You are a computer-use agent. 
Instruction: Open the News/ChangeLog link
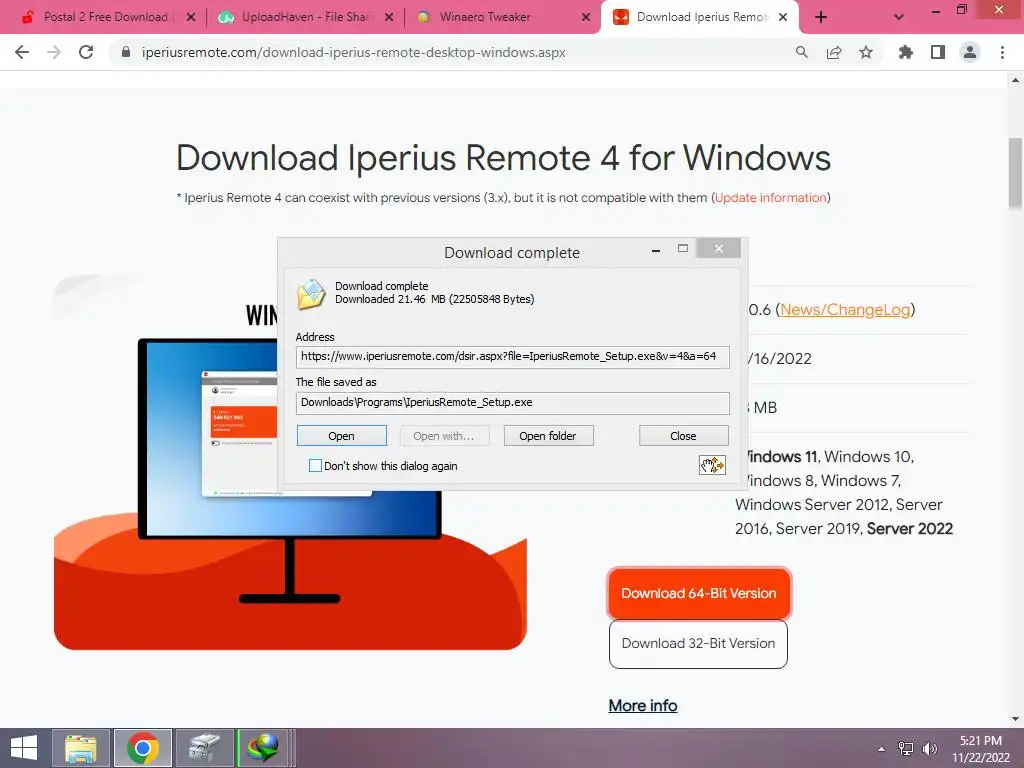pos(845,310)
